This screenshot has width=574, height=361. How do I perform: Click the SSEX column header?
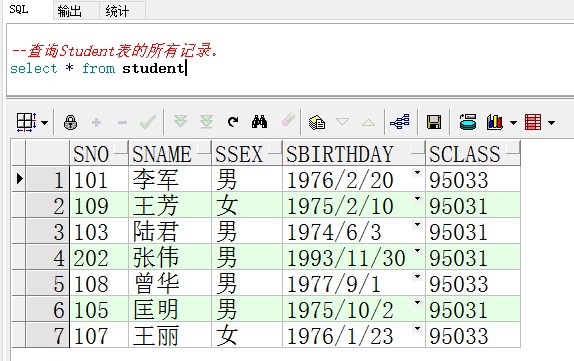click(x=246, y=154)
